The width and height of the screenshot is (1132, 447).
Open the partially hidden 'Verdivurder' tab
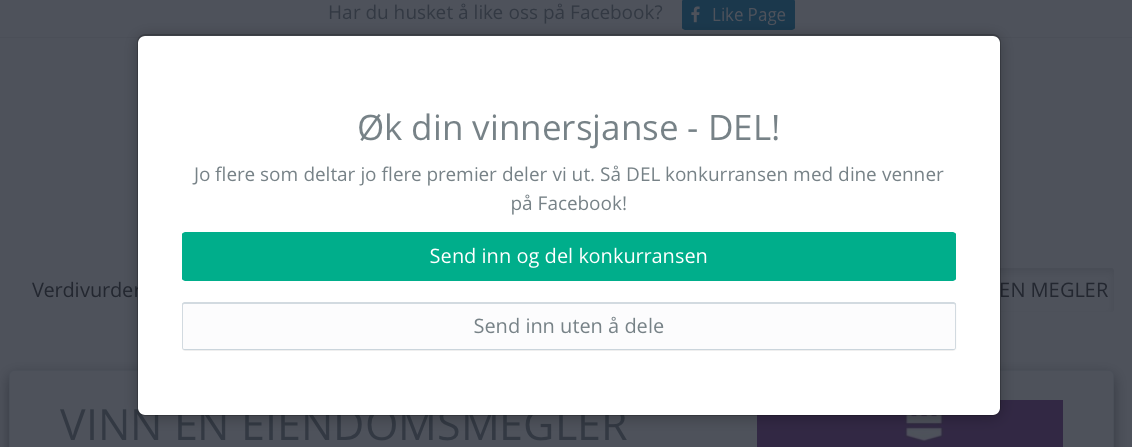click(x=84, y=290)
